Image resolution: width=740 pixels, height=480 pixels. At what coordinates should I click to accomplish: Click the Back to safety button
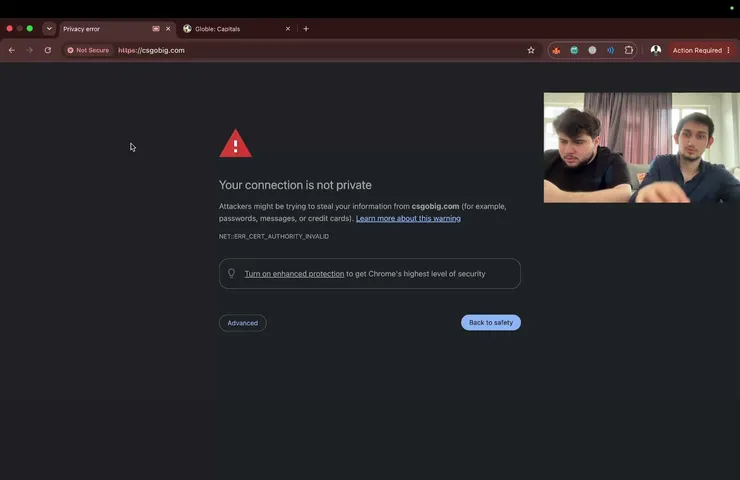coord(491,322)
